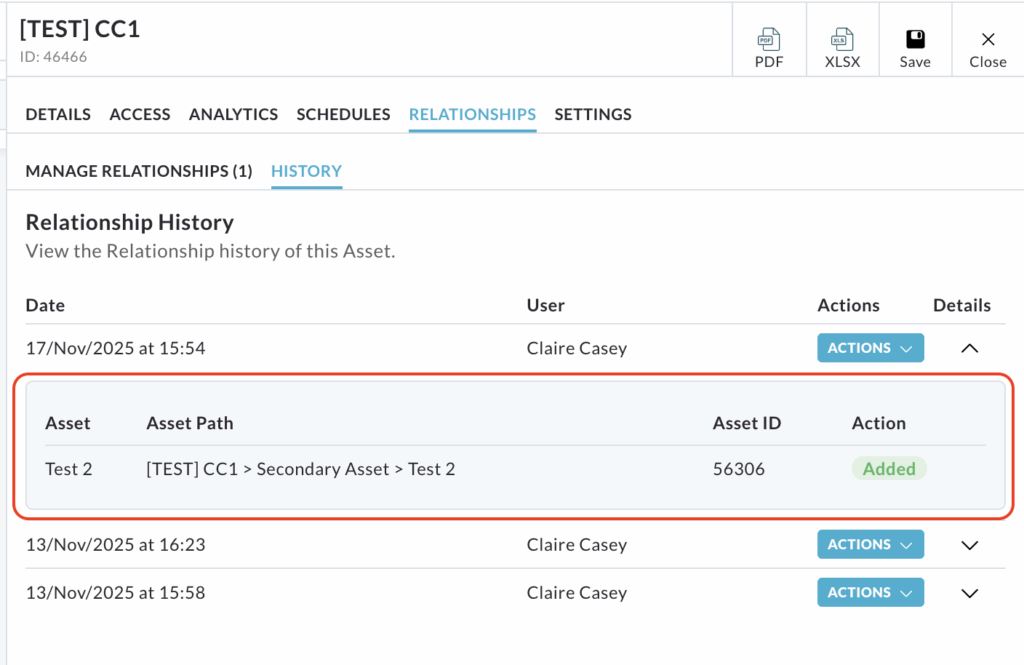Click the green Added status badge
Viewport: 1024px width, 665px height.
889,468
